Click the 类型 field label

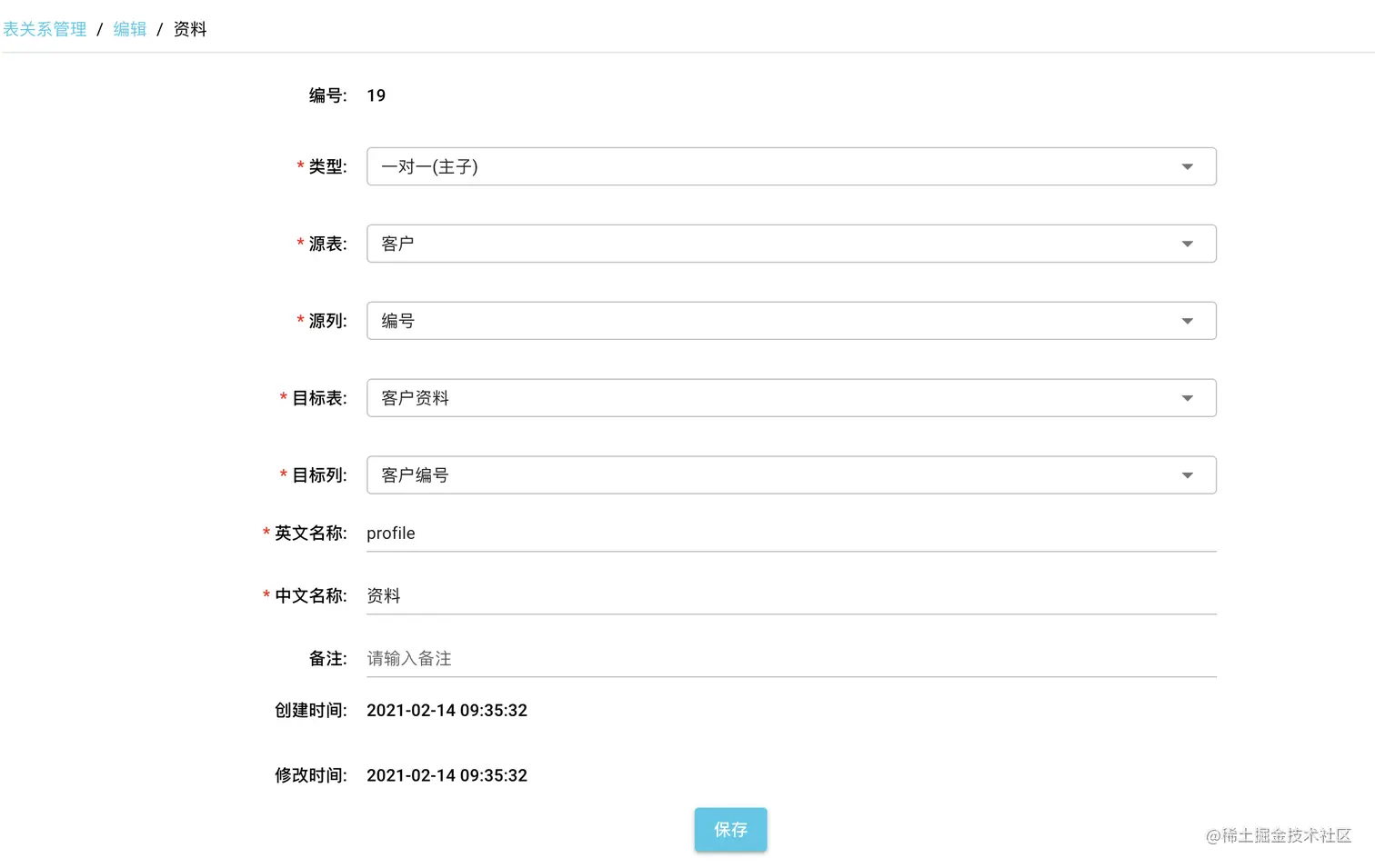click(x=327, y=166)
